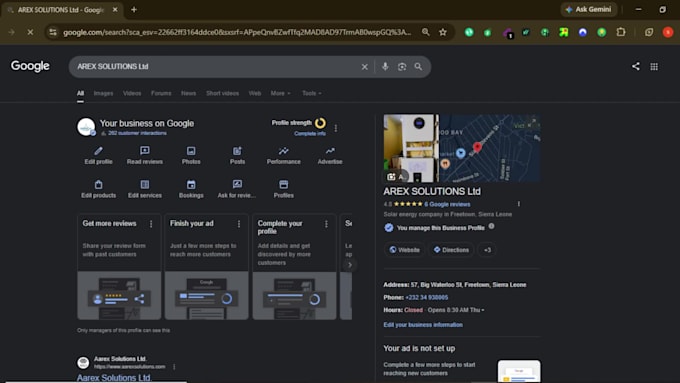The width and height of the screenshot is (680, 383).
Task: Switch to Web tab
Action: point(255,93)
